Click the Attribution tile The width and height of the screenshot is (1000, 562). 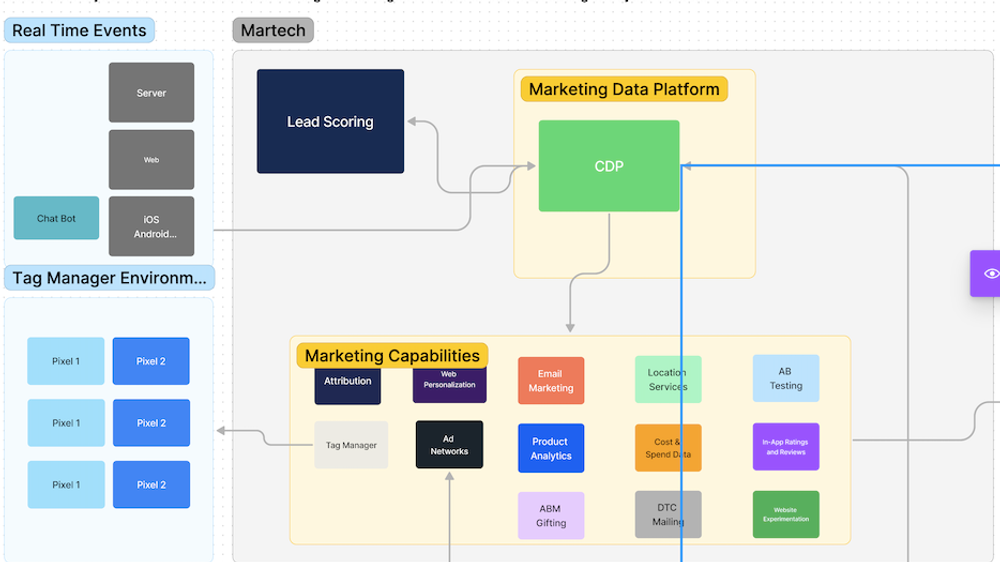[348, 385]
